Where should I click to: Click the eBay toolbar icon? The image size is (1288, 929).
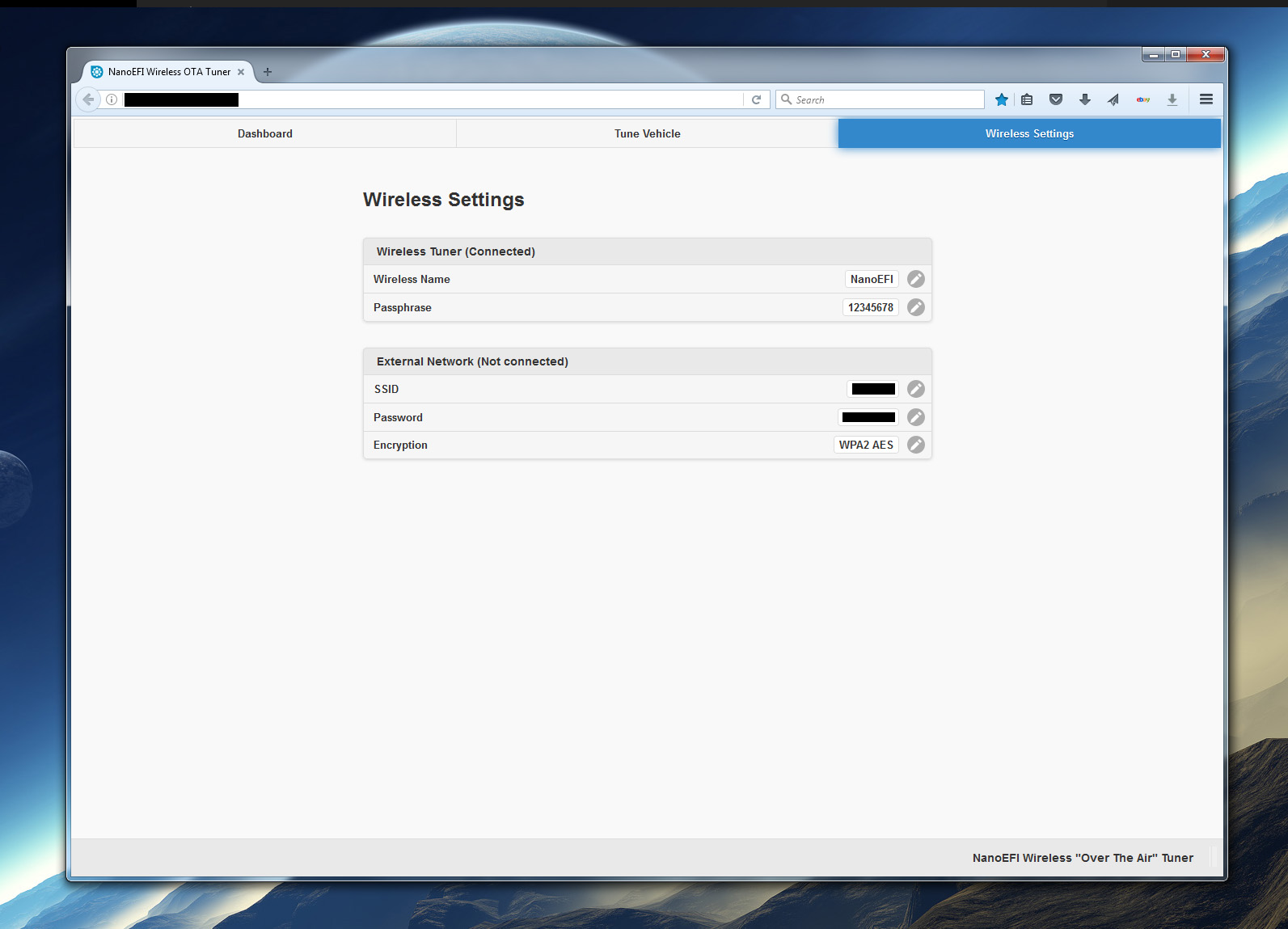pos(1143,99)
